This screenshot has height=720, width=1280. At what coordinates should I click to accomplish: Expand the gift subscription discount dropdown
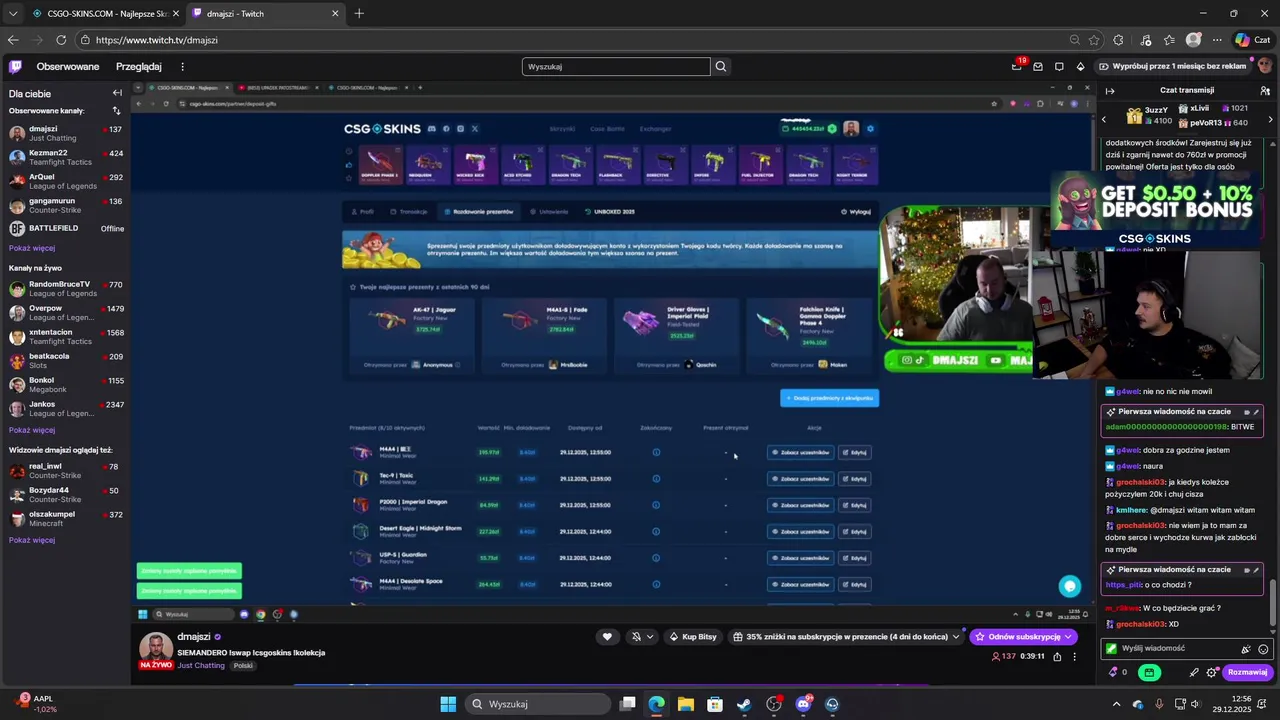[956, 637]
